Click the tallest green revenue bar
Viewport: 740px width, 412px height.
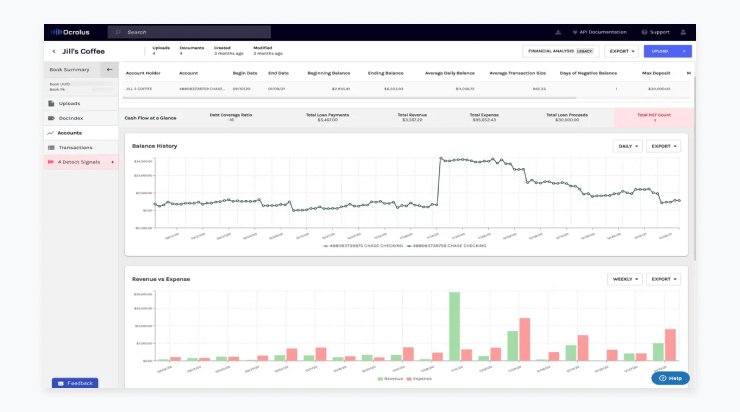point(454,327)
